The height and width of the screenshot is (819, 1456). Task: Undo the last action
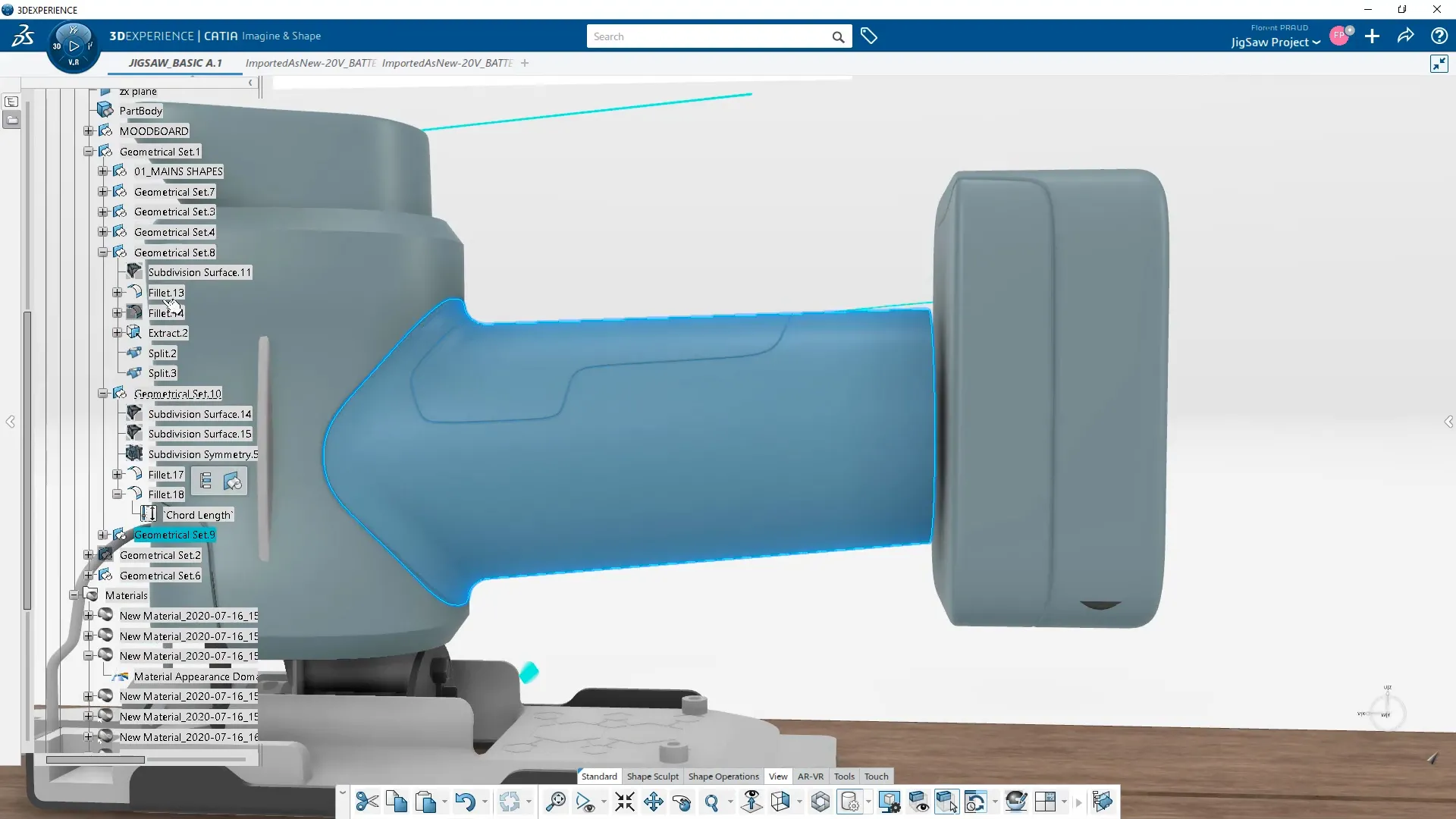point(467,802)
